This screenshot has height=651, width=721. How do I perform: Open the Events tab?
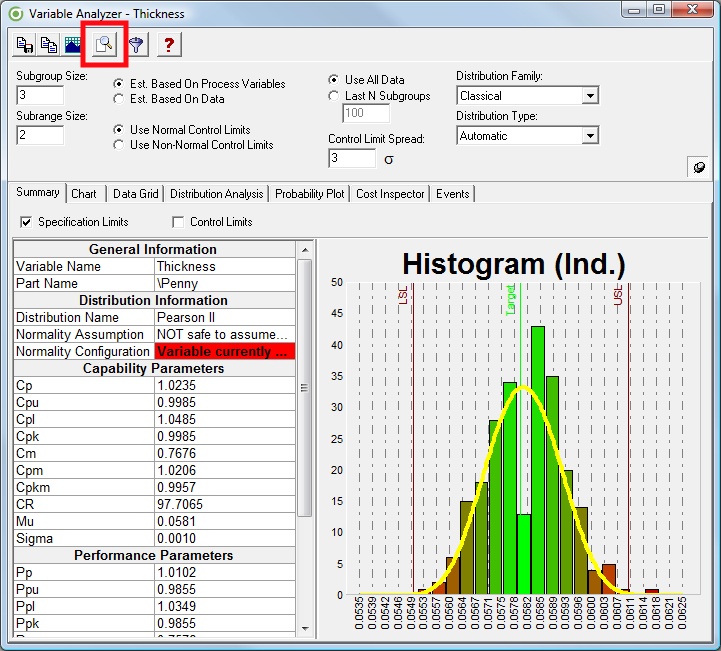[x=452, y=194]
